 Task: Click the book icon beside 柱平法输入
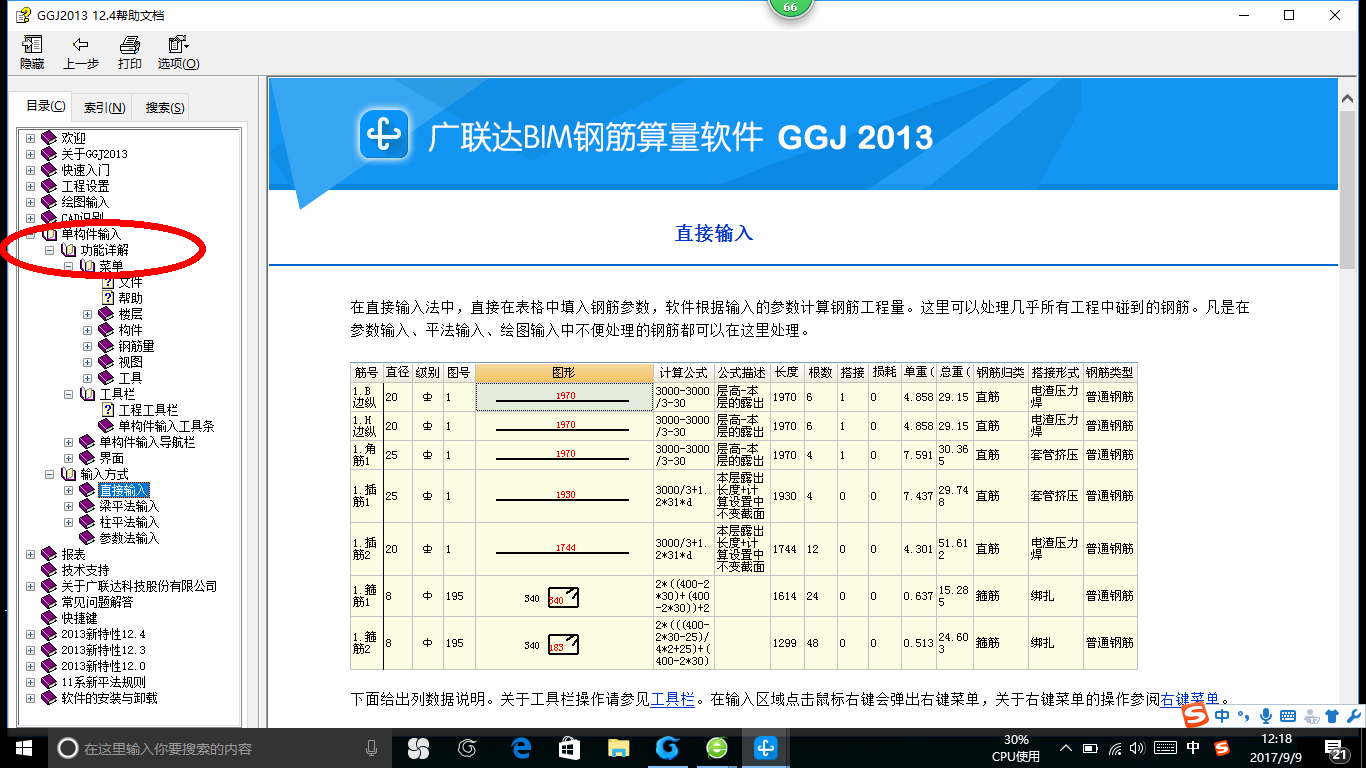point(88,522)
